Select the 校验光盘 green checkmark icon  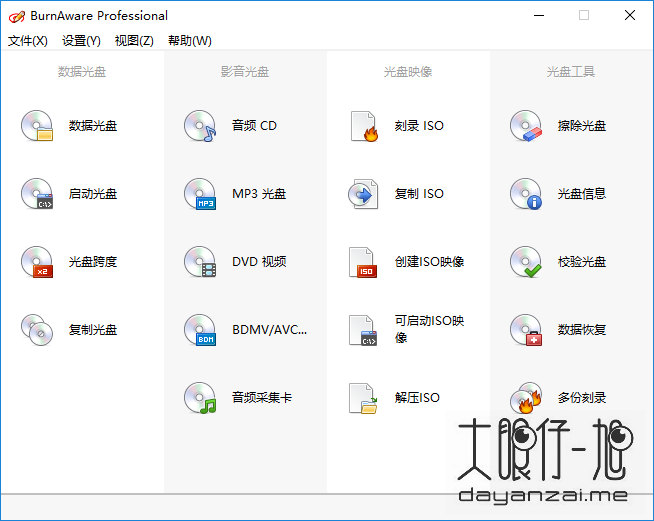pos(526,262)
